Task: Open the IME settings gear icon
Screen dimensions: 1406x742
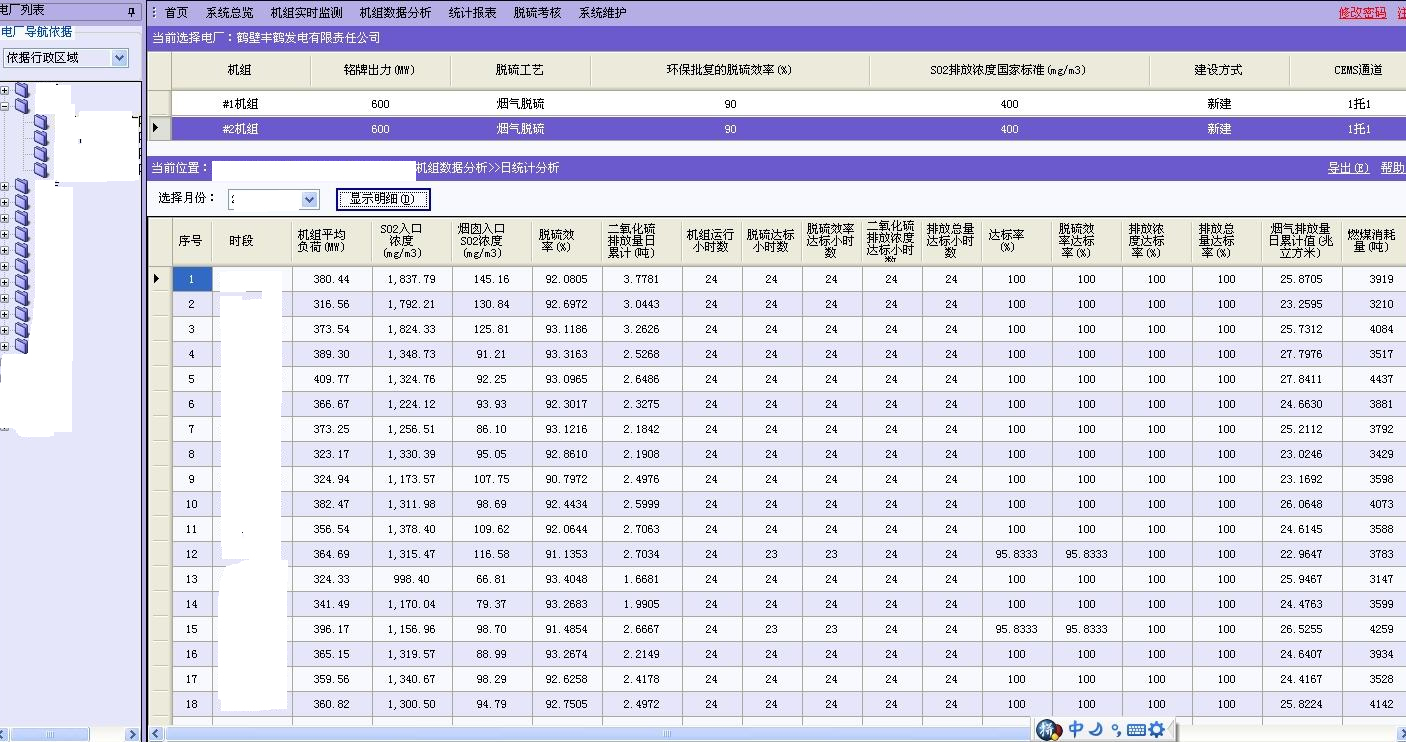Action: pyautogui.click(x=1156, y=729)
